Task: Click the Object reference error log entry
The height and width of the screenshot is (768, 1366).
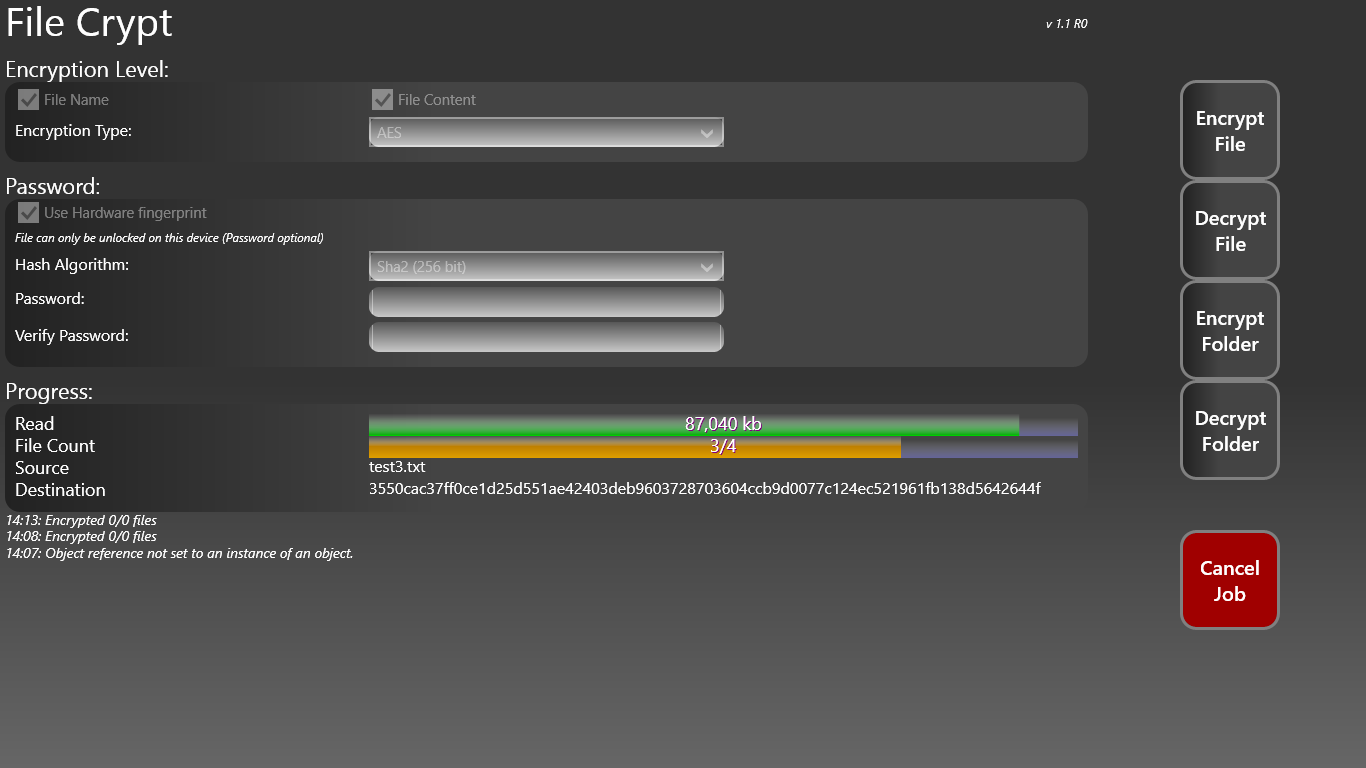Action: 180,552
